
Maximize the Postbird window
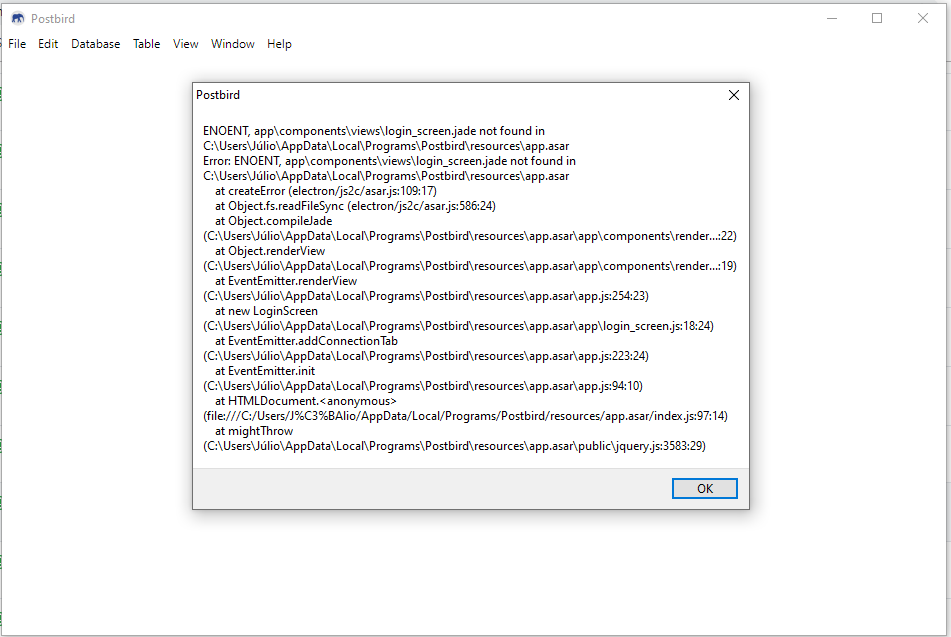877,18
